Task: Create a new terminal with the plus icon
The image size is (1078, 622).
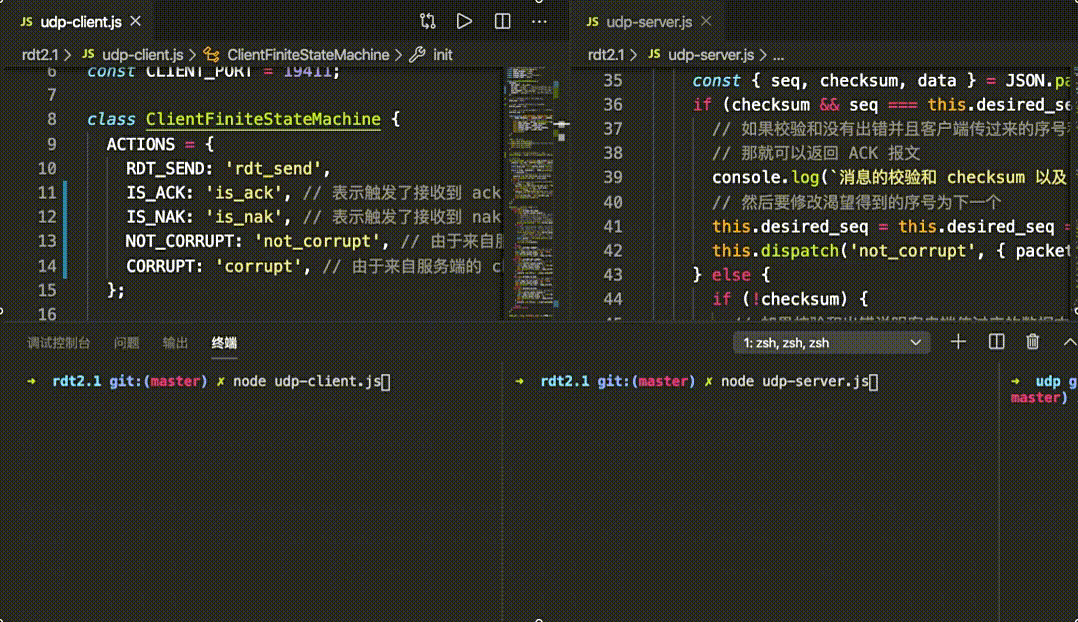Action: pyautogui.click(x=957, y=341)
